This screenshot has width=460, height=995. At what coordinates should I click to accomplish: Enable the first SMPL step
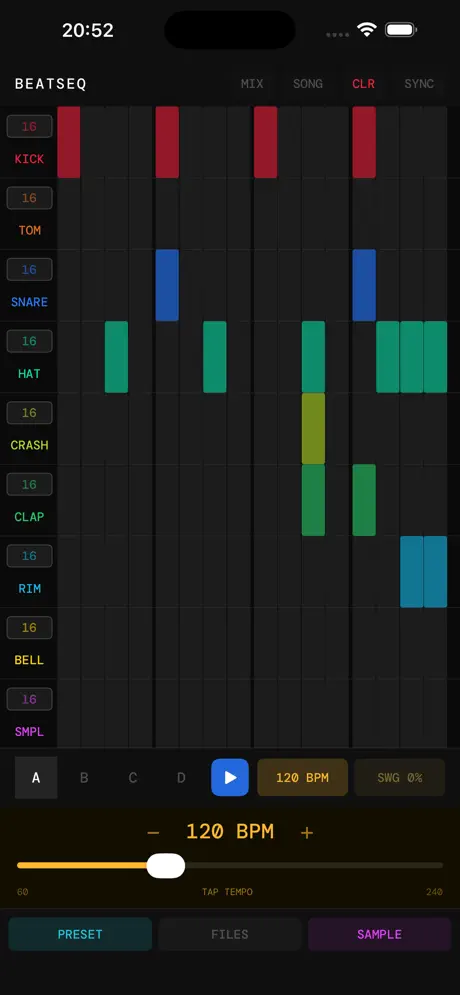(x=69, y=714)
